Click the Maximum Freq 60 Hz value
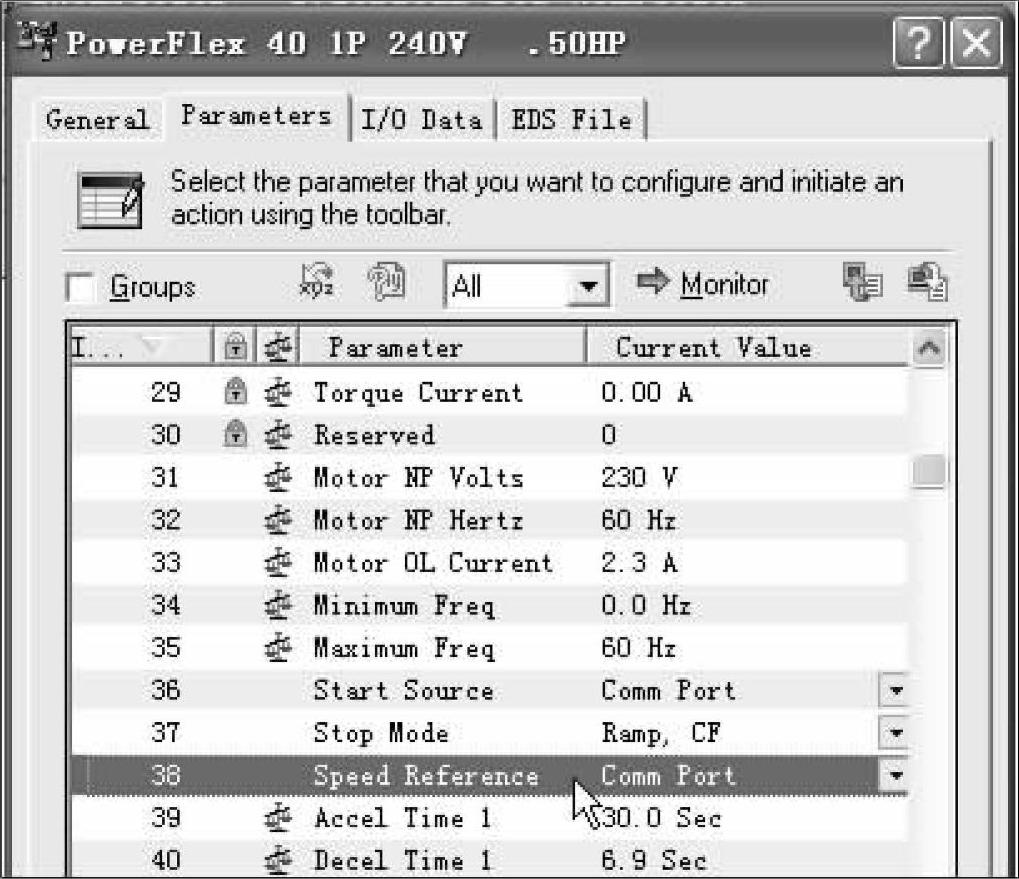The height and width of the screenshot is (879, 1019). 639,648
